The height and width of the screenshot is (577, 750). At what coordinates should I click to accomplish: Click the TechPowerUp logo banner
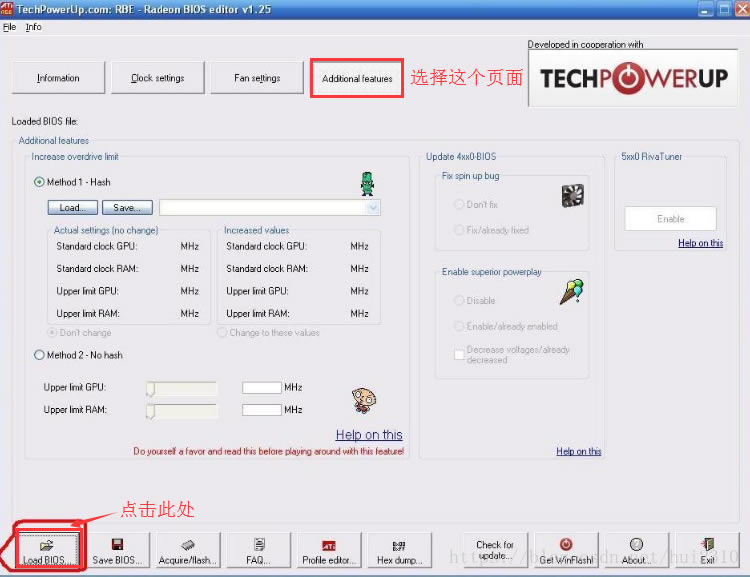click(x=633, y=78)
